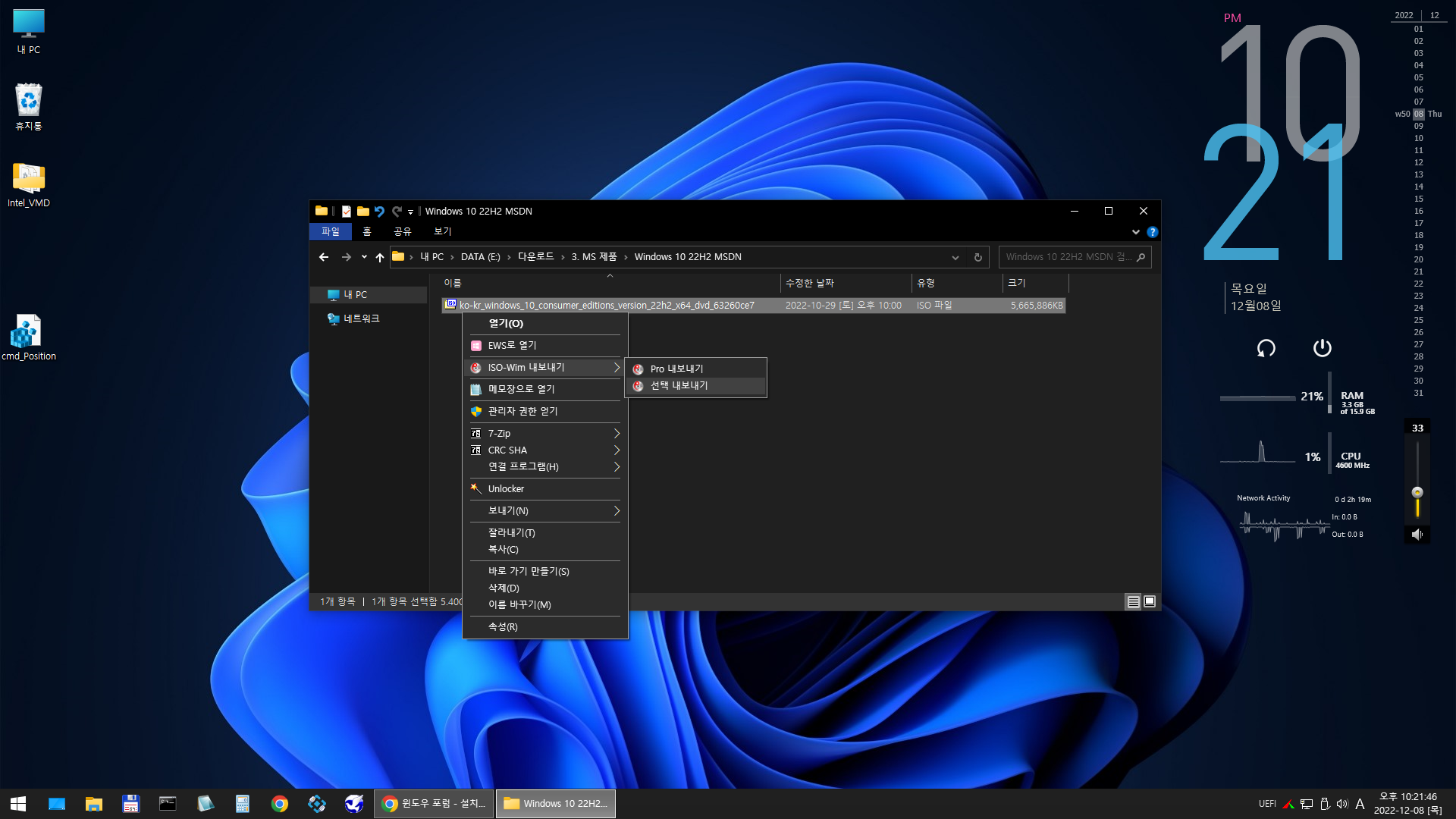Select Pro 내보내기 submenu item
This screenshot has height=819, width=1456.
point(695,369)
